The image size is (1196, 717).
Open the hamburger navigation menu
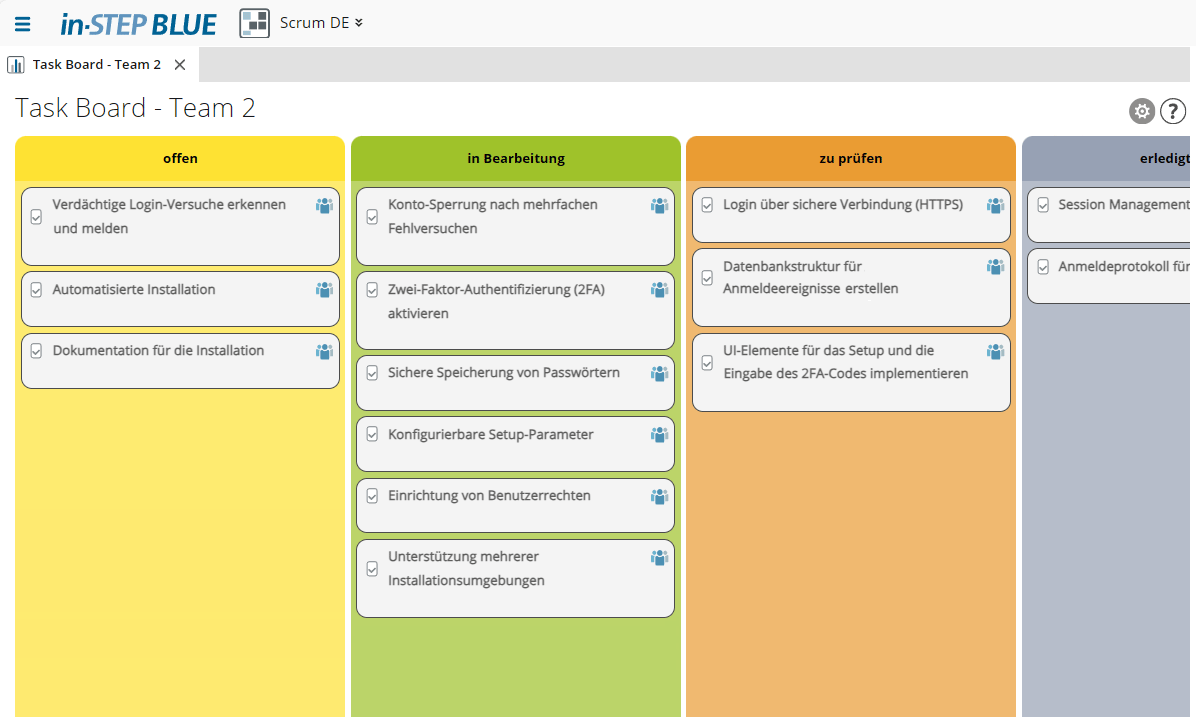tap(22, 23)
